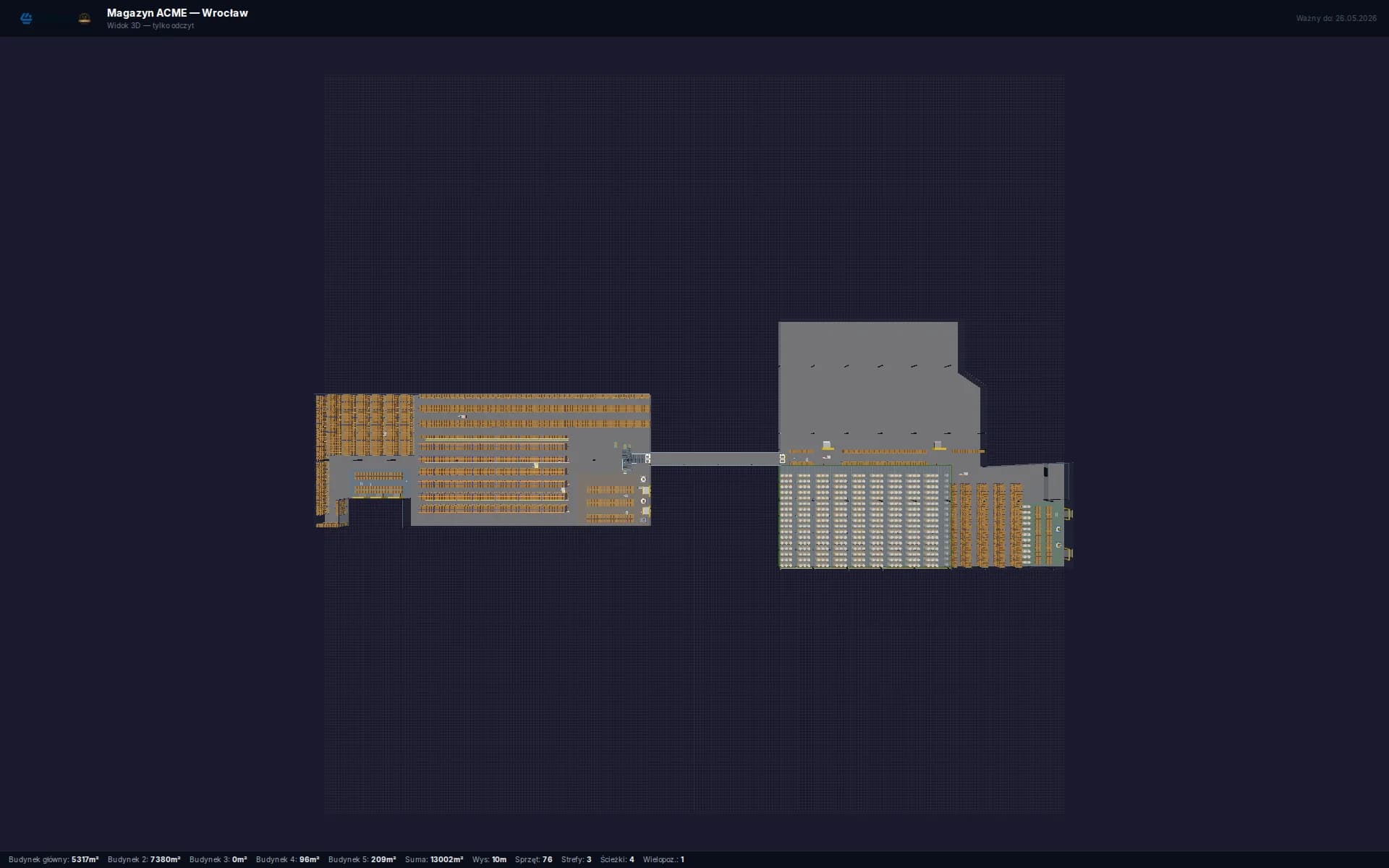Select the Budynek główny area stat
The height and width of the screenshot is (868, 1389).
coord(54,859)
